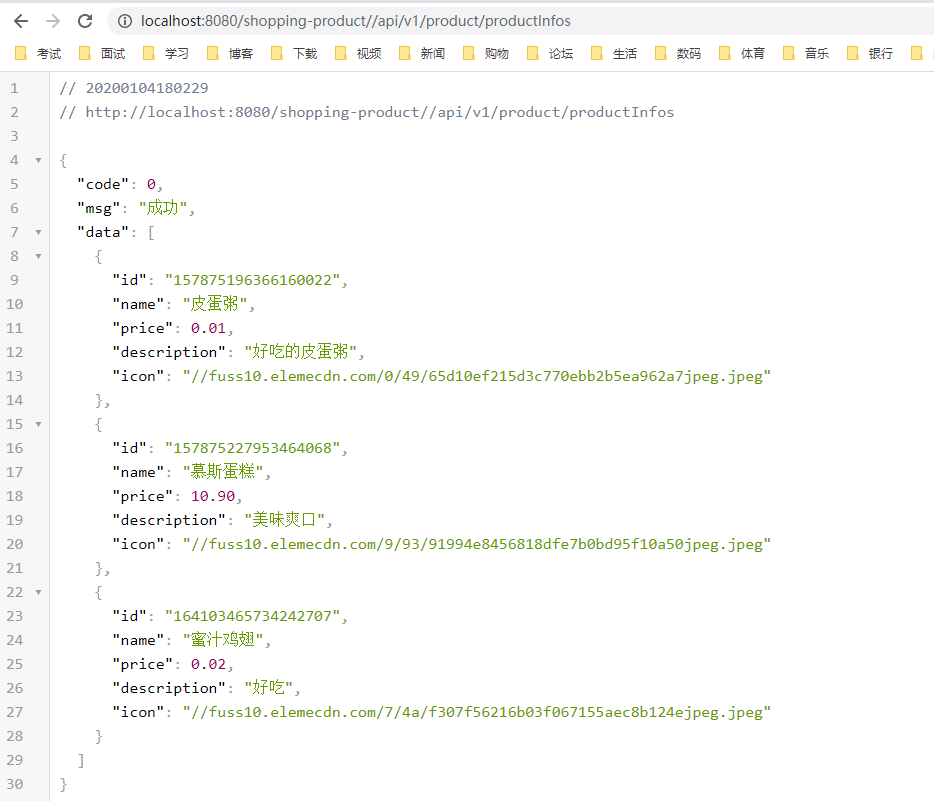Open the 数码 bookmark folder

(677, 54)
